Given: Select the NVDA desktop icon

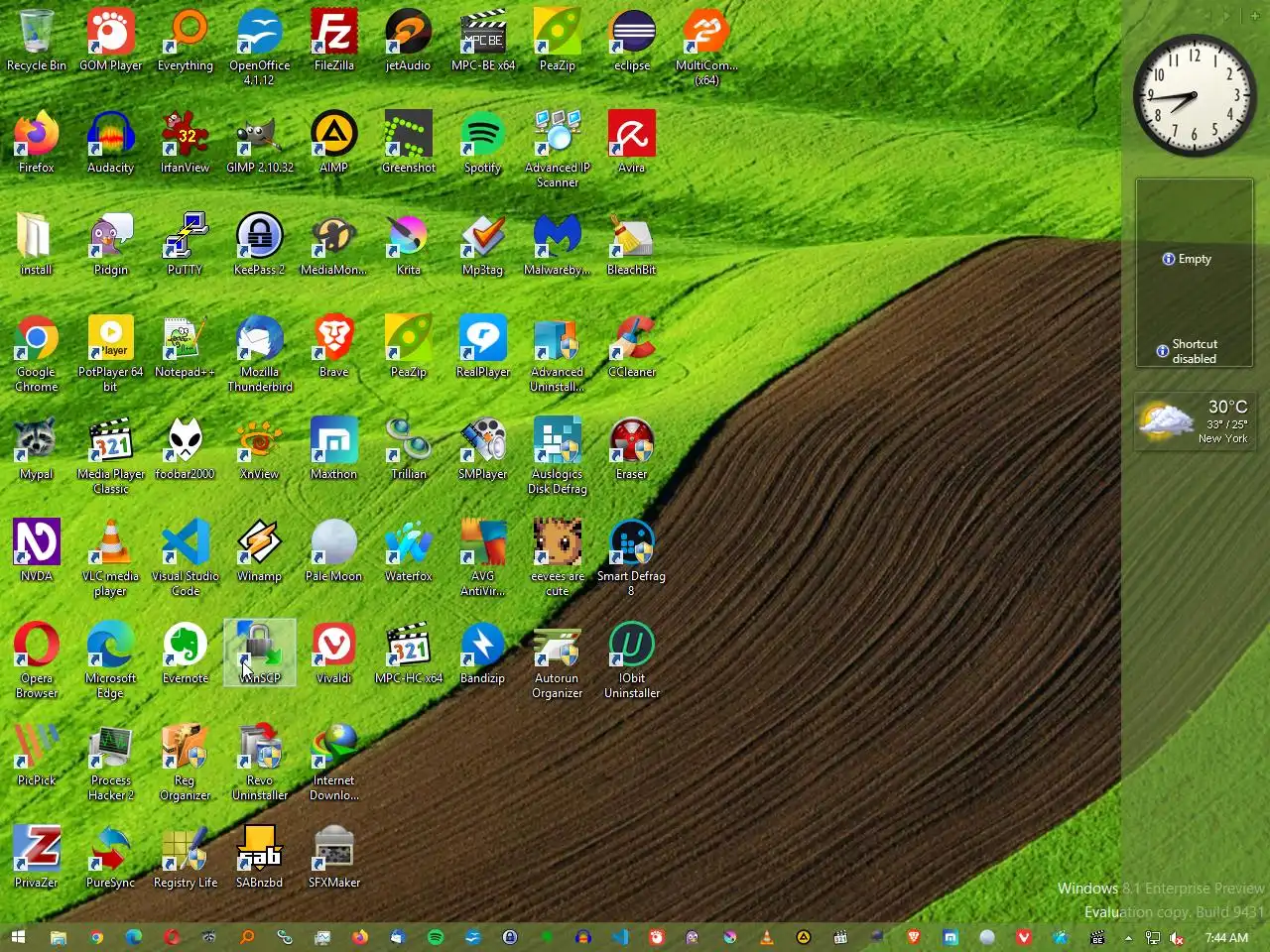Looking at the screenshot, I should point(37,551).
